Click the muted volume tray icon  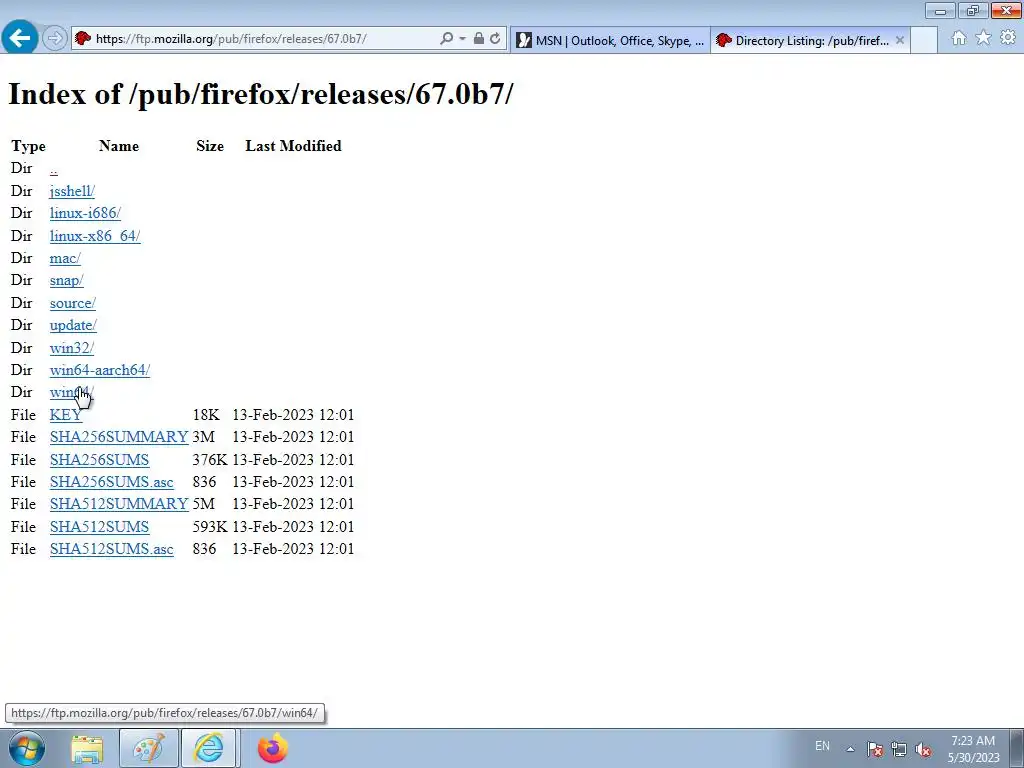pos(923,749)
